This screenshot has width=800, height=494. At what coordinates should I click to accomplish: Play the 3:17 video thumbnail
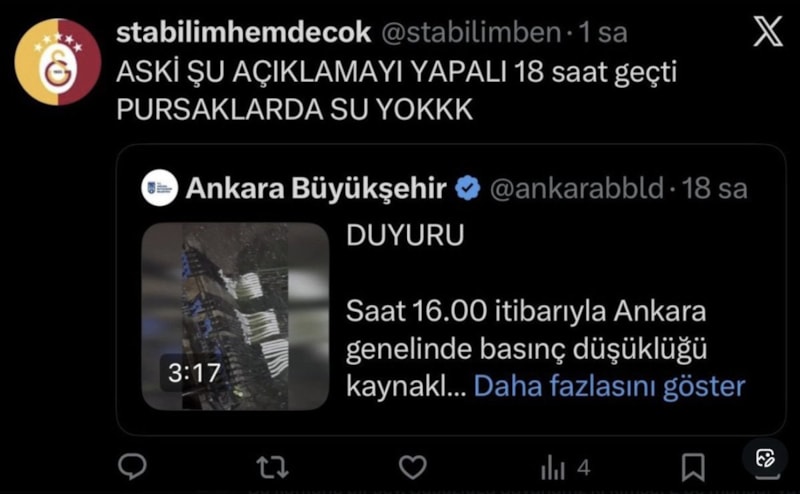coord(235,316)
